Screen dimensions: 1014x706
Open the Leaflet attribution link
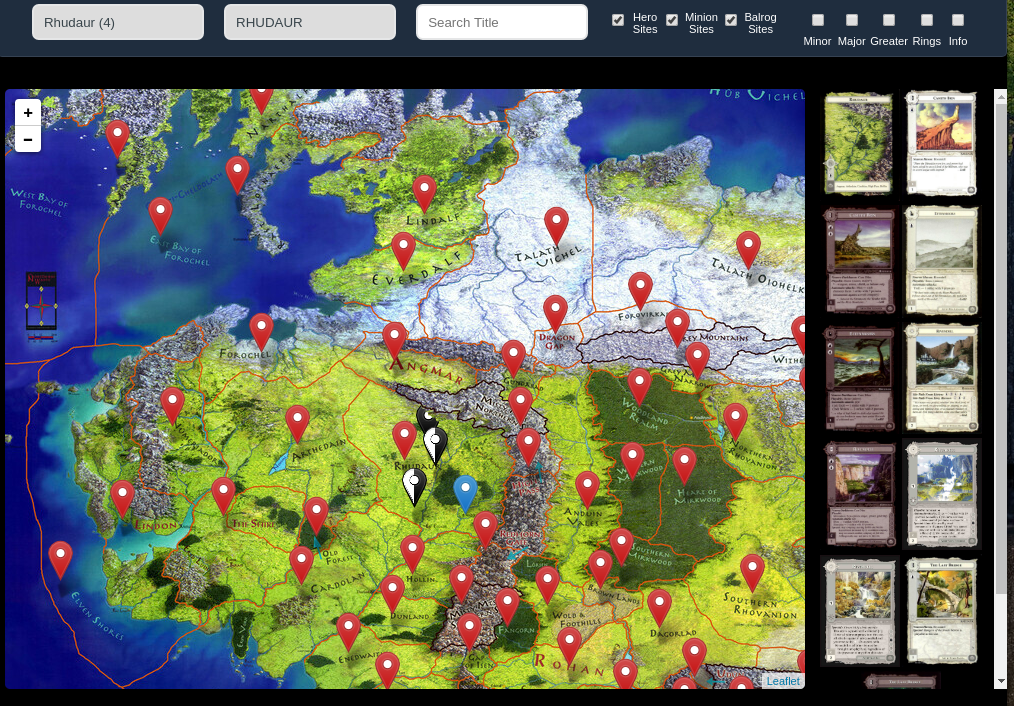coord(782,681)
